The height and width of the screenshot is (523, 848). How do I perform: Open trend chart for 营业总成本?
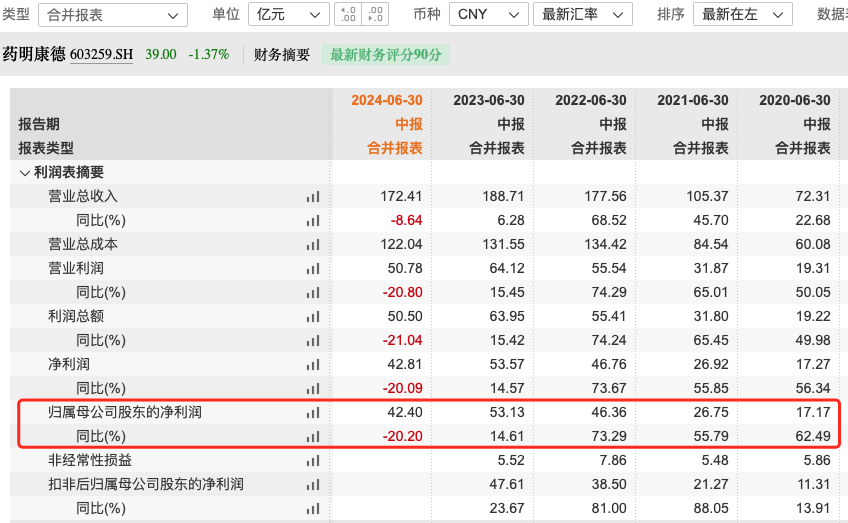pos(312,245)
